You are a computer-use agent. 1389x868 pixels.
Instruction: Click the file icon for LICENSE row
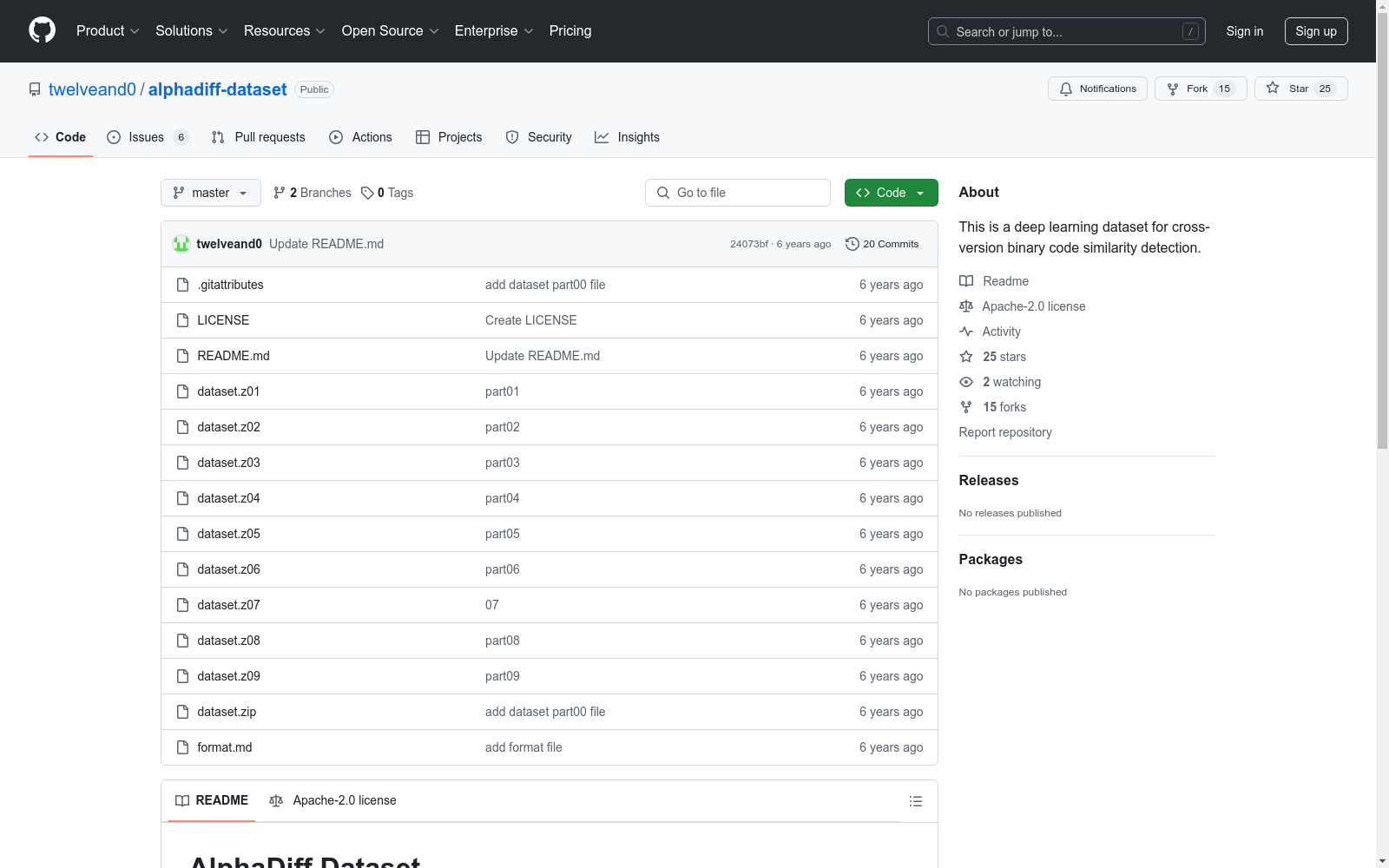[x=182, y=320]
